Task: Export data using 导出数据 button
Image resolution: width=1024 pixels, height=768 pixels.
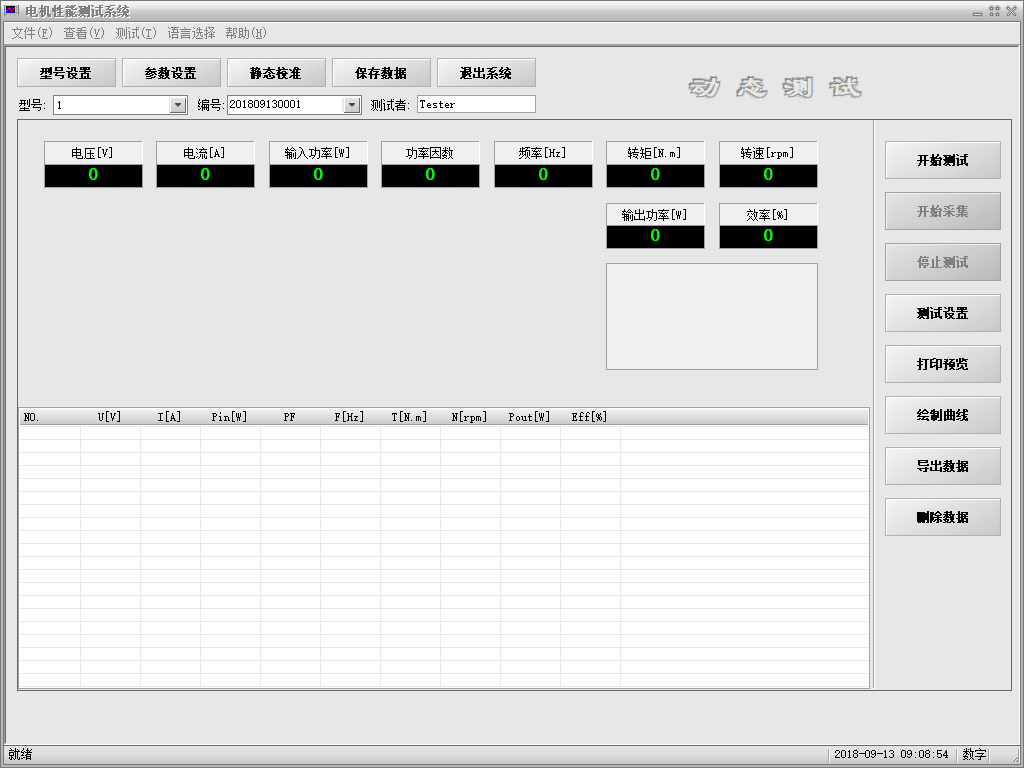Action: tap(942, 466)
